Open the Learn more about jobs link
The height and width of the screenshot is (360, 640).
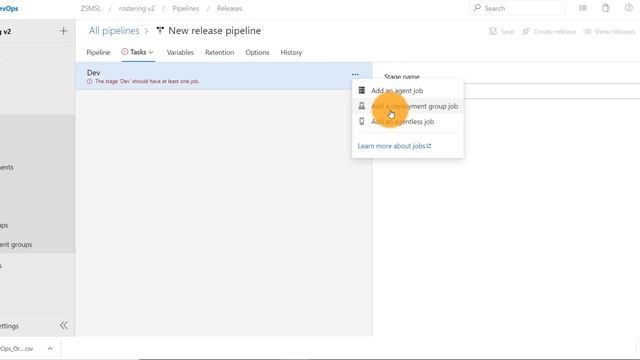point(394,146)
